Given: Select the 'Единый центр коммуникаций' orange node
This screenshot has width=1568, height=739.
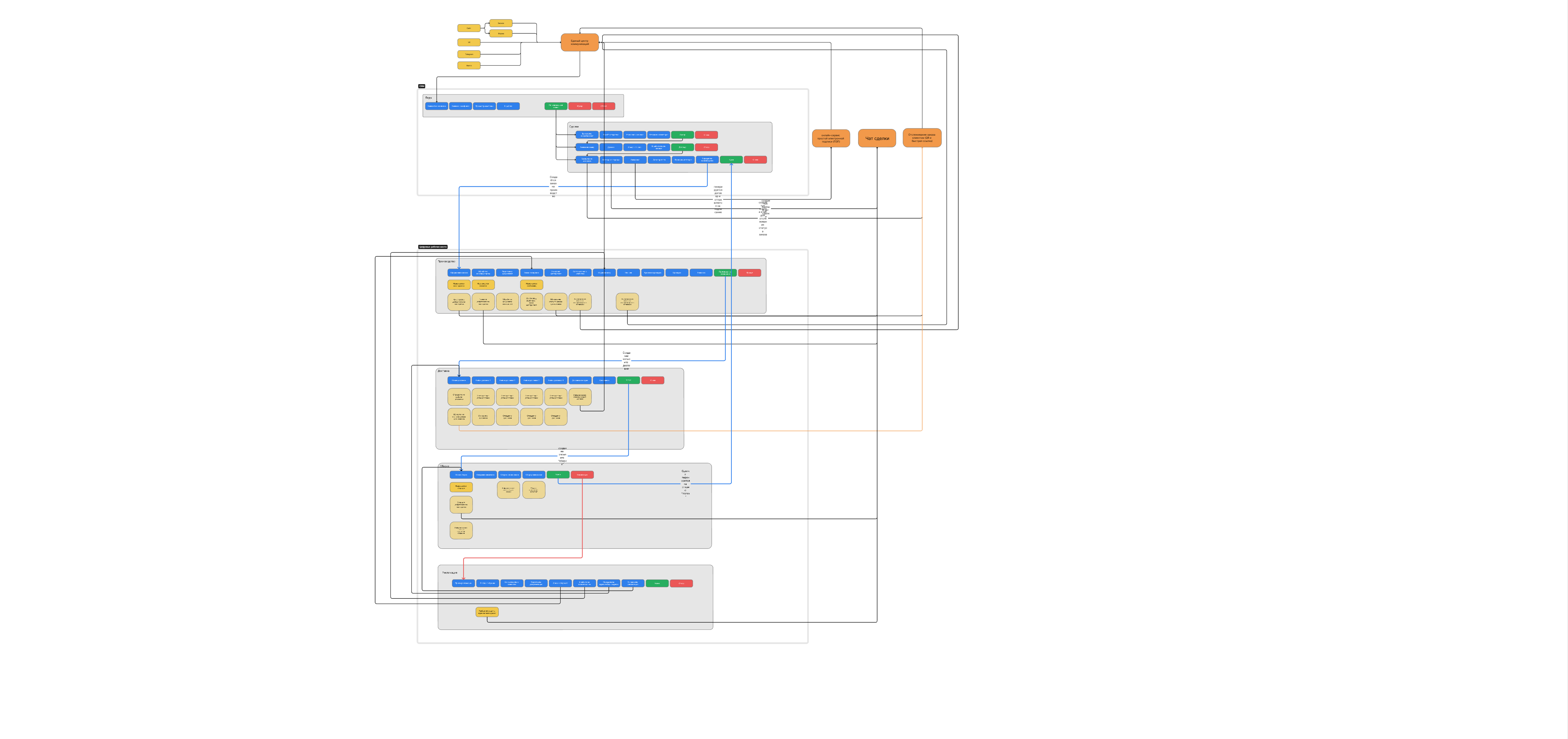Looking at the screenshot, I should pos(579,43).
